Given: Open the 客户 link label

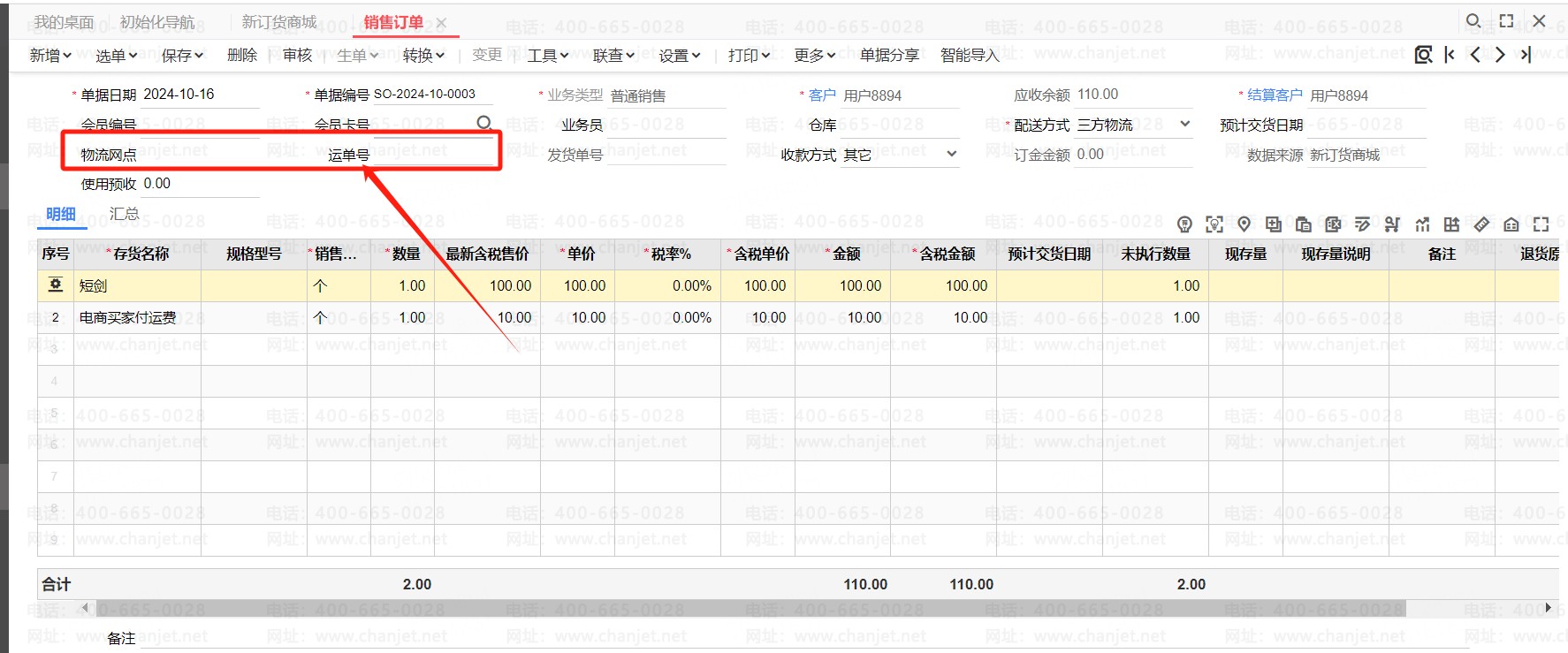Looking at the screenshot, I should (x=822, y=95).
